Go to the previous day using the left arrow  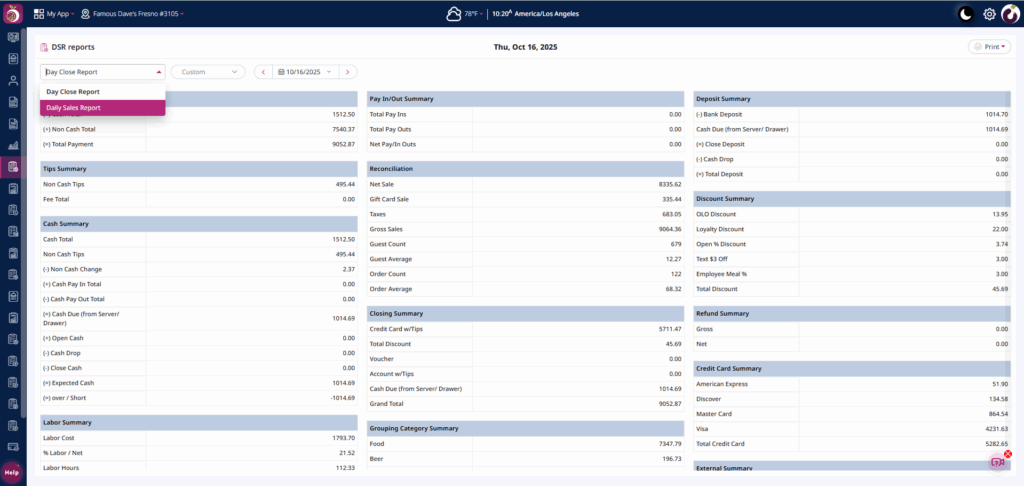tap(263, 72)
